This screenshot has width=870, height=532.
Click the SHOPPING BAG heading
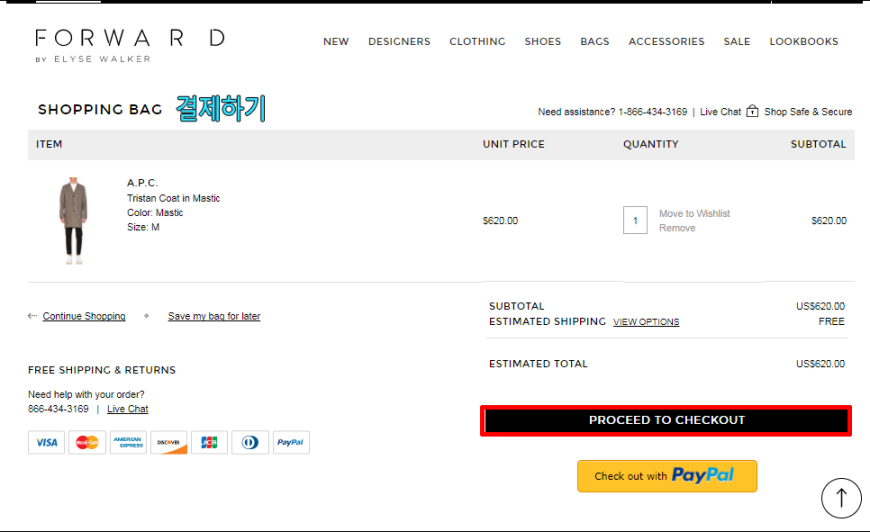[100, 109]
